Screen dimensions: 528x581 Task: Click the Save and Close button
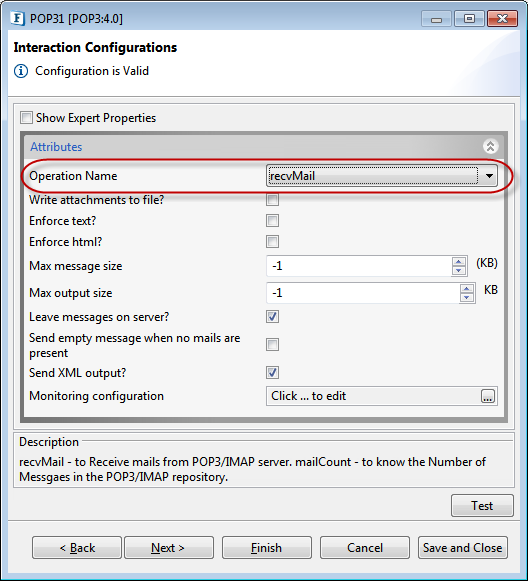coord(462,547)
